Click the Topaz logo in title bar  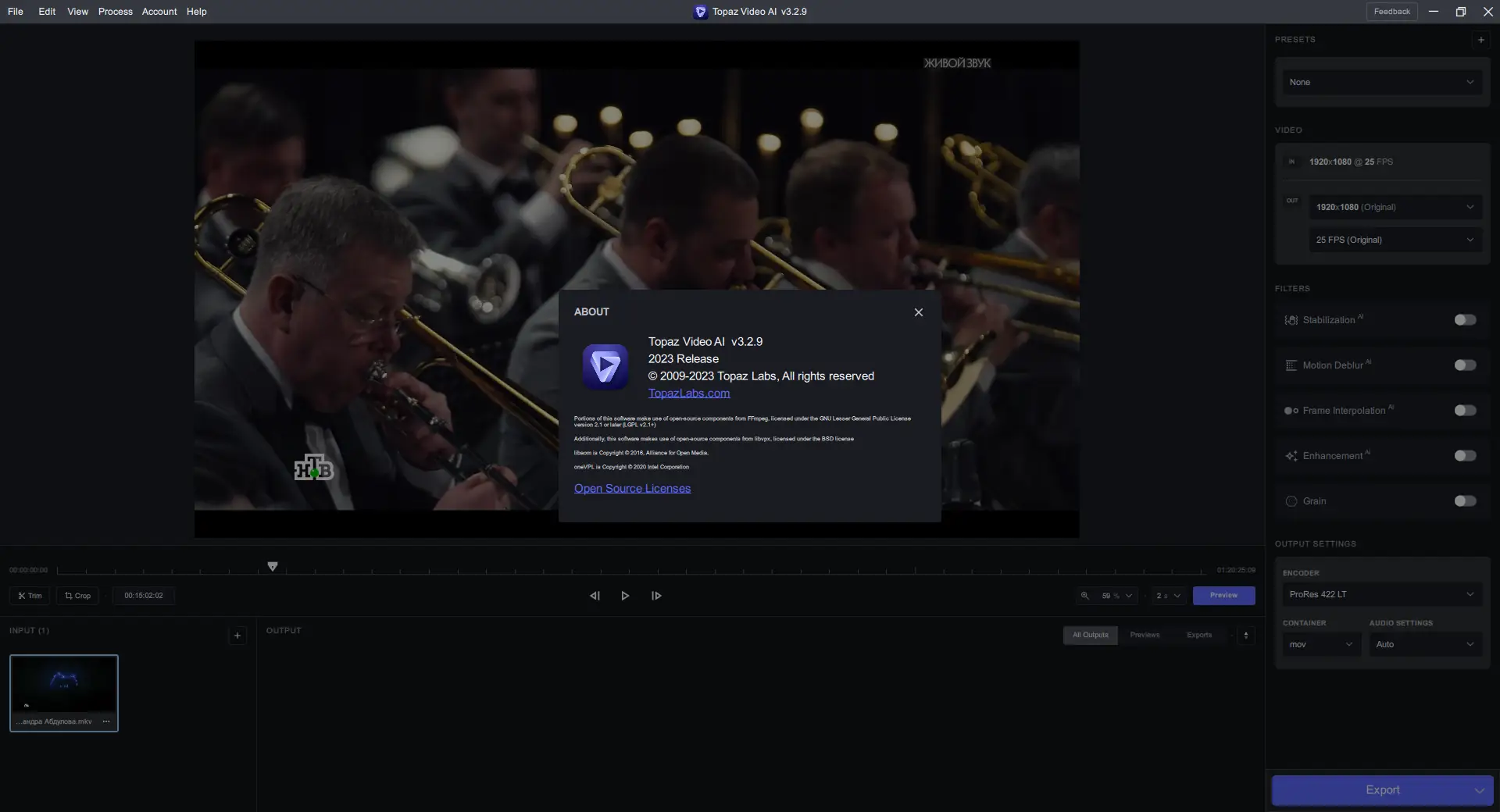click(700, 12)
